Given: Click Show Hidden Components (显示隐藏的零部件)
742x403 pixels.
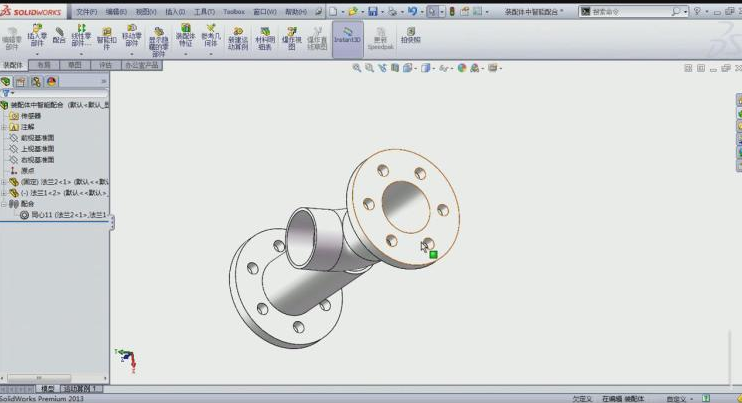Looking at the screenshot, I should tap(159, 42).
